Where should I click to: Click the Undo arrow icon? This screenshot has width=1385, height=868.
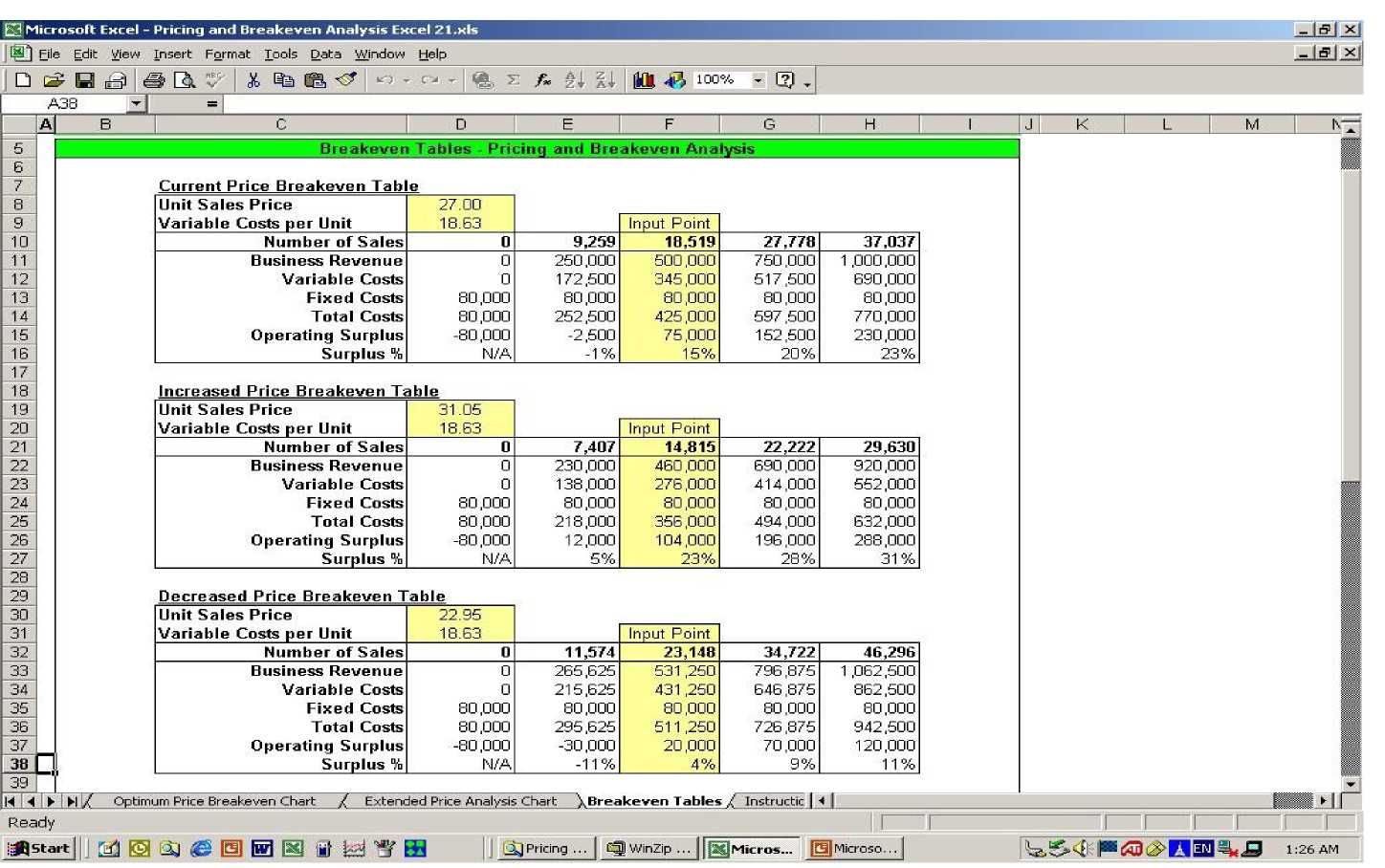[385, 80]
